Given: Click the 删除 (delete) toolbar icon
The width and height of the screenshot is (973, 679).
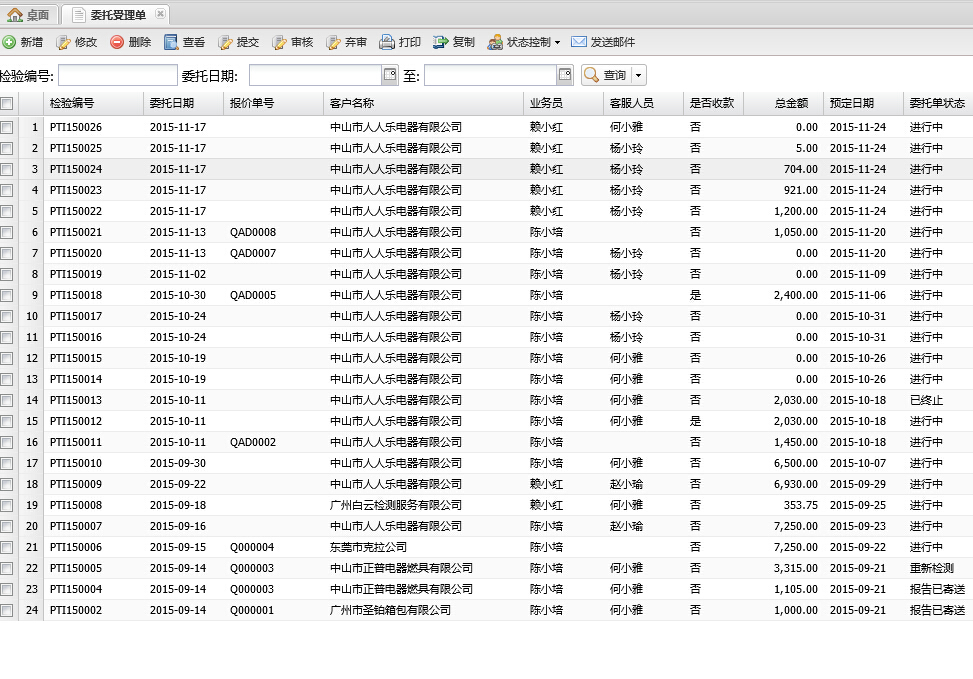Looking at the screenshot, I should click(117, 42).
